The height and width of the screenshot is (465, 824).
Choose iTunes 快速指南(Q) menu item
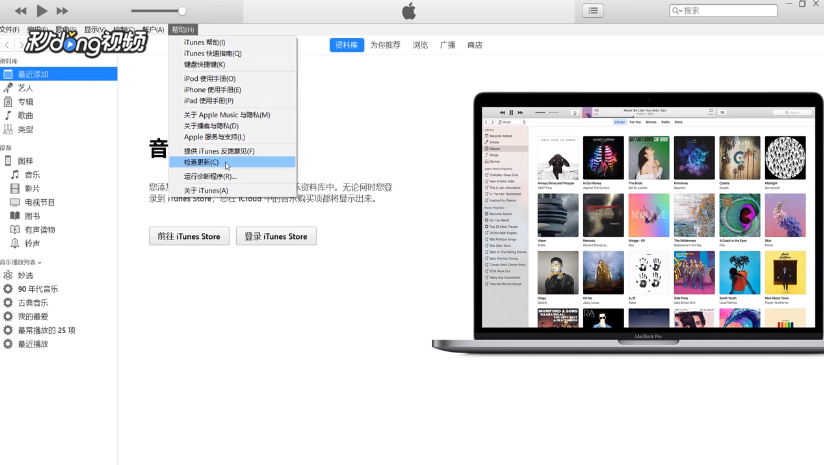(x=232, y=53)
